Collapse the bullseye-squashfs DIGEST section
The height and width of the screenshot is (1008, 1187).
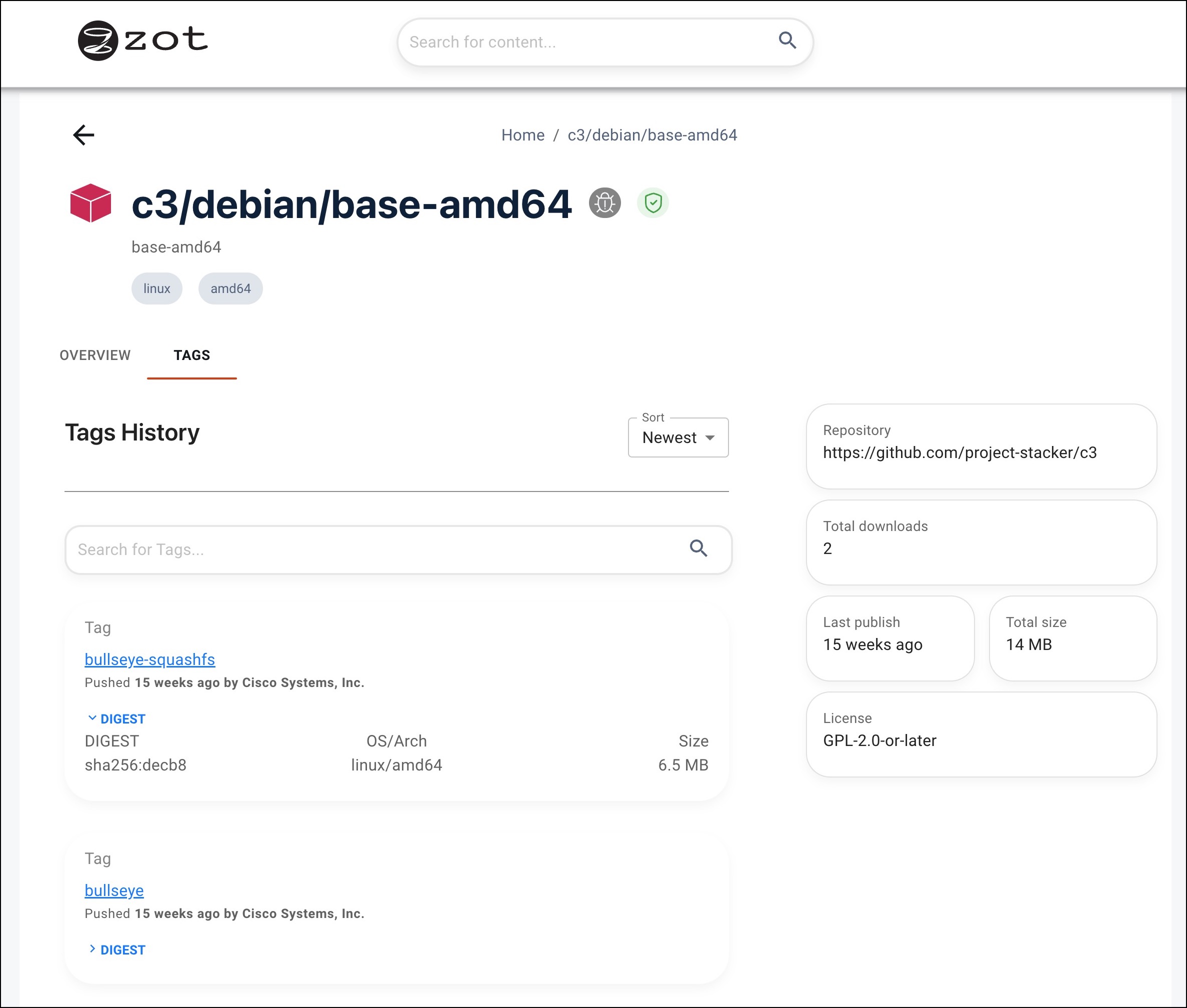pos(116,719)
